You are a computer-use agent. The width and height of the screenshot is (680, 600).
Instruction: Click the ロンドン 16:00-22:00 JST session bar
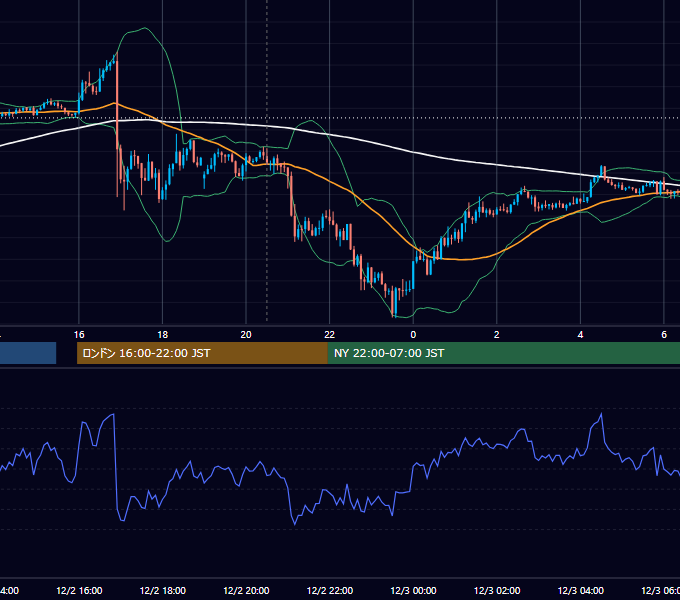pyautogui.click(x=202, y=353)
